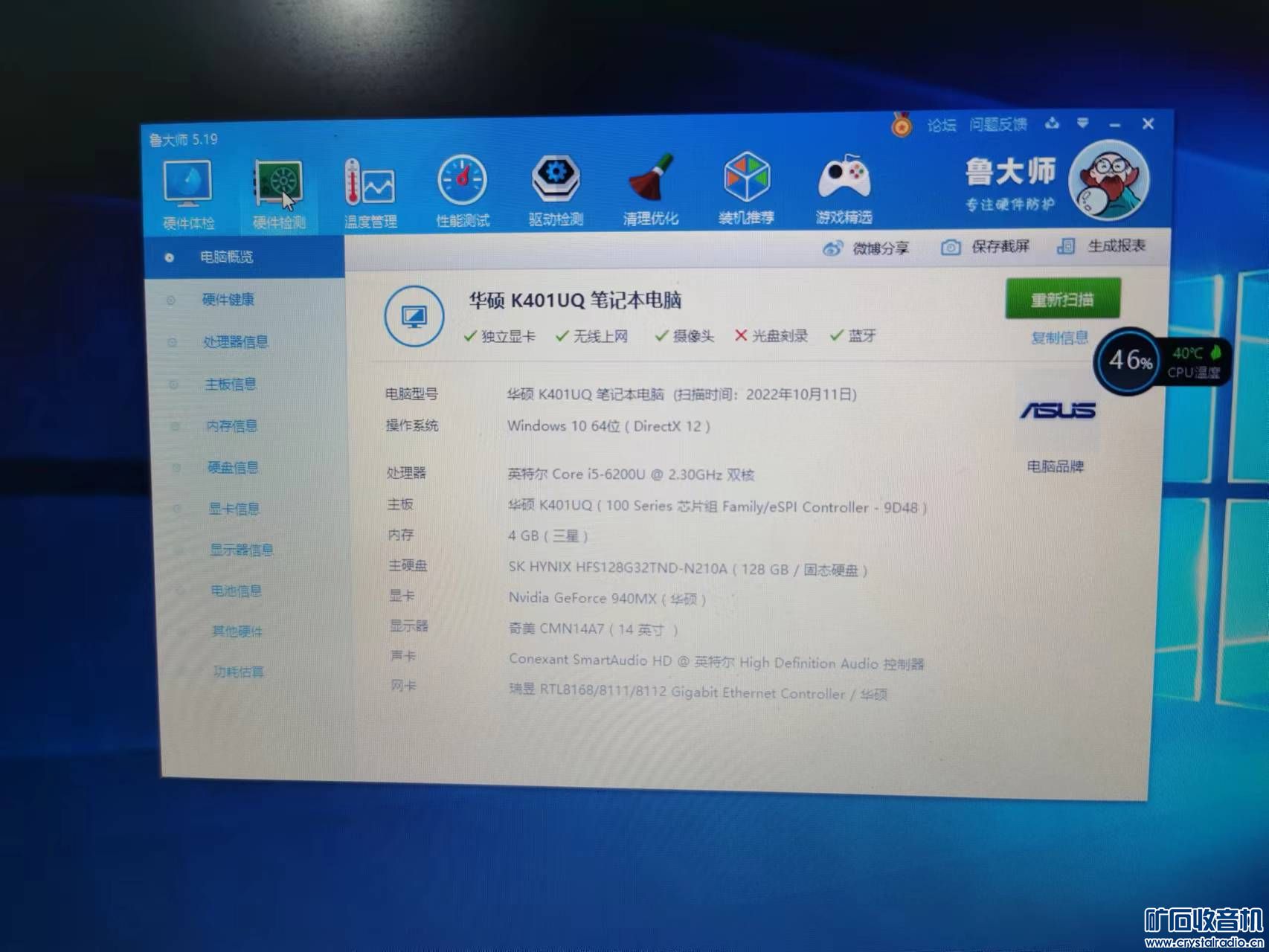Click the '鲁大师 5.19' window title
The width and height of the screenshot is (1269, 952).
(183, 139)
